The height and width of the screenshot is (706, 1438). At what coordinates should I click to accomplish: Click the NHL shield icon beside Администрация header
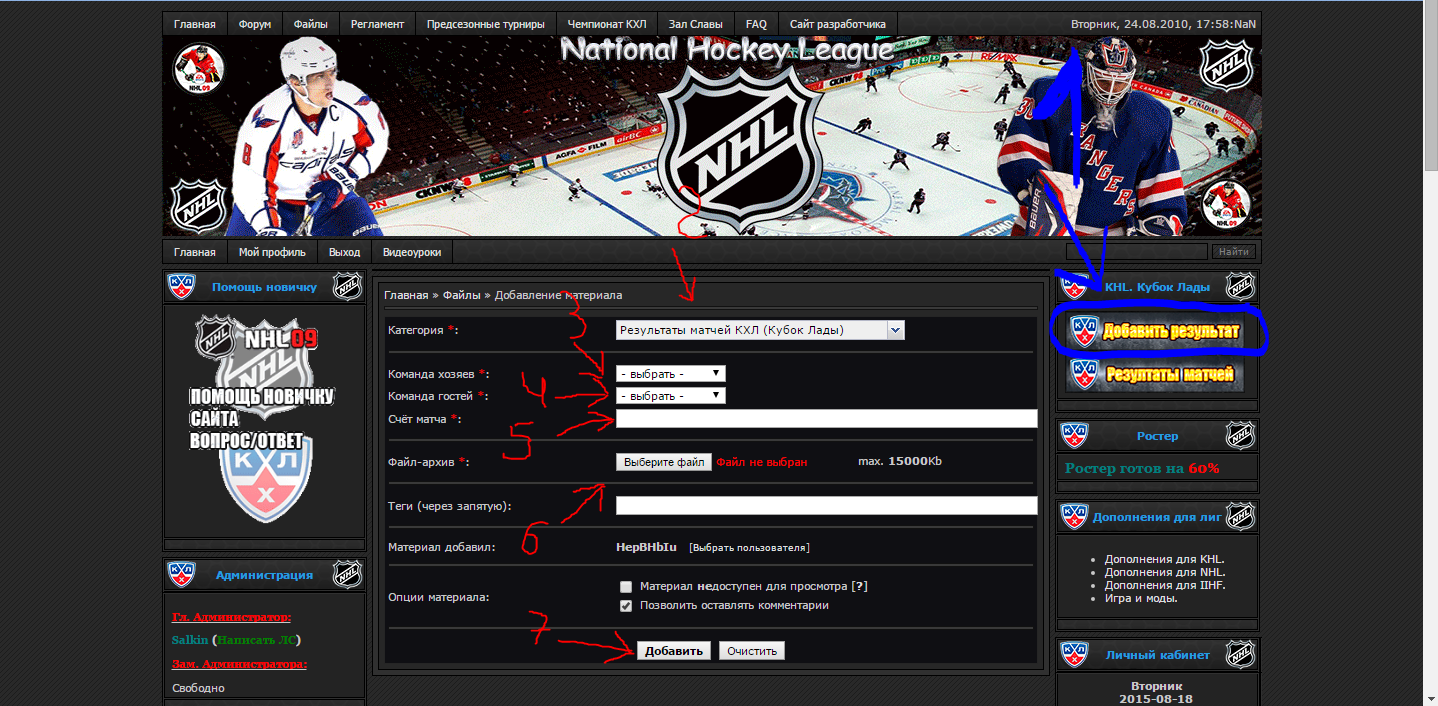click(347, 575)
